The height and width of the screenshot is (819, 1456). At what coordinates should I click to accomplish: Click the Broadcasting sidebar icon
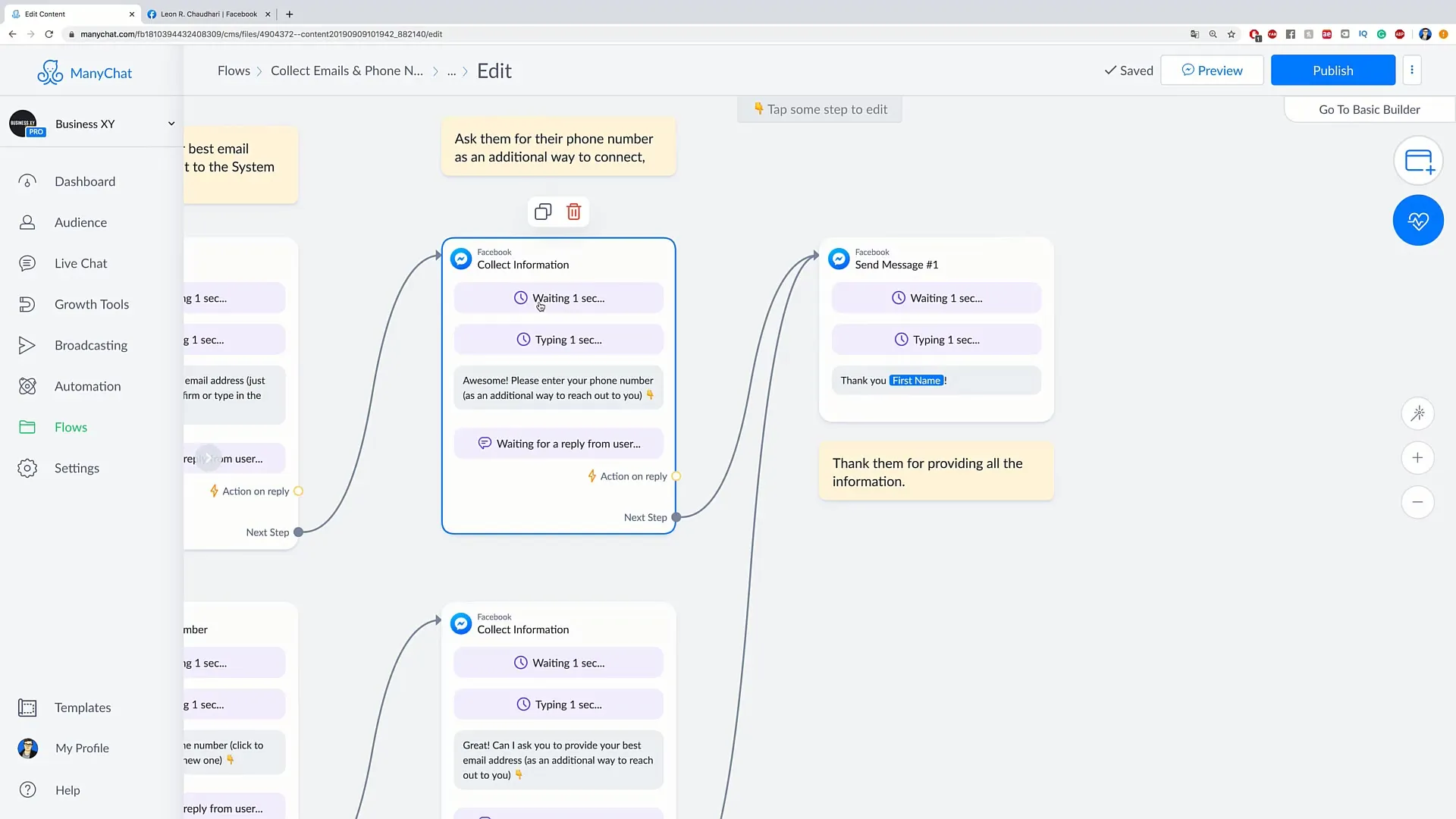pos(27,345)
